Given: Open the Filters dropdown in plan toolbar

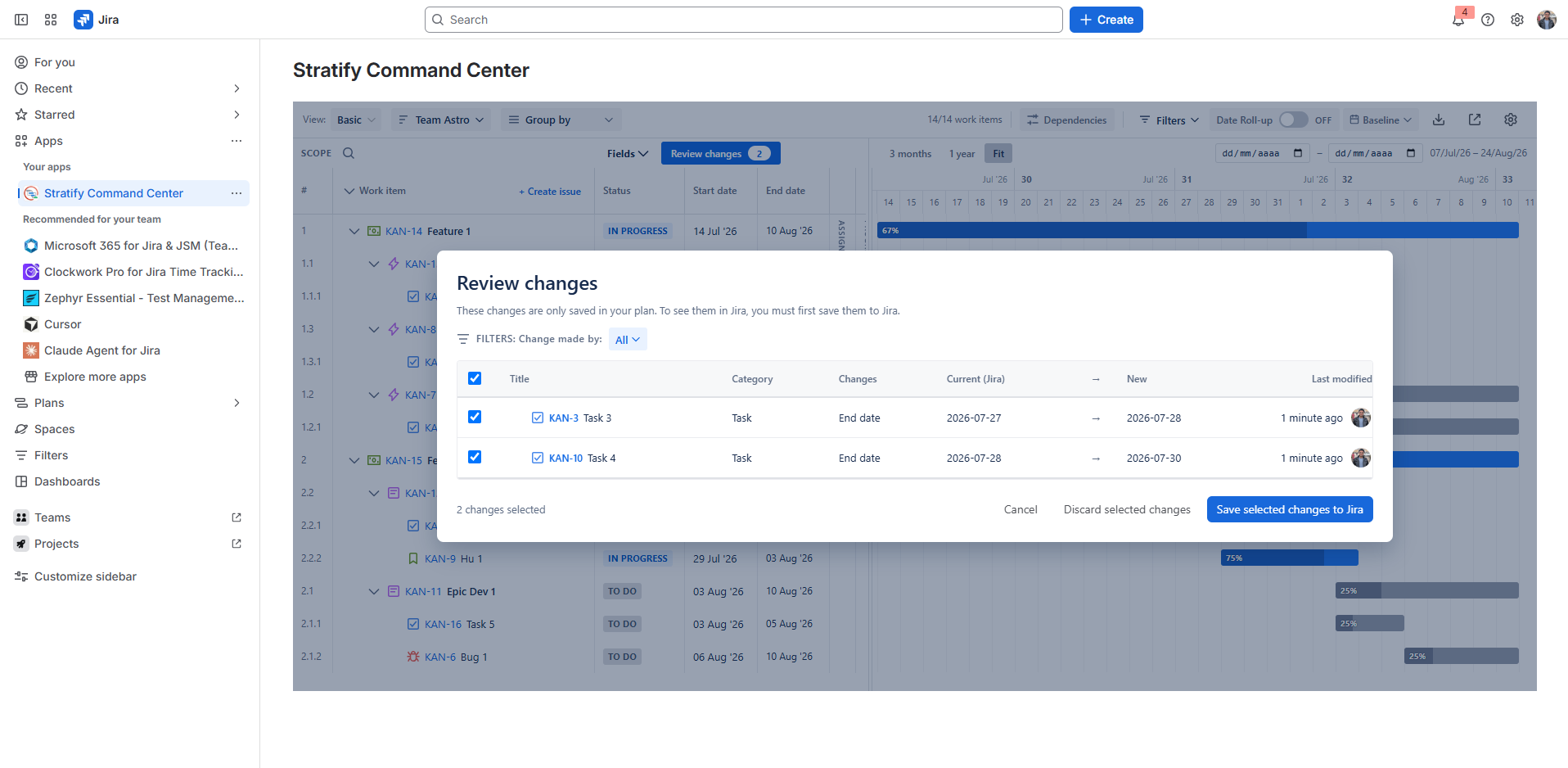Looking at the screenshot, I should tap(1169, 120).
